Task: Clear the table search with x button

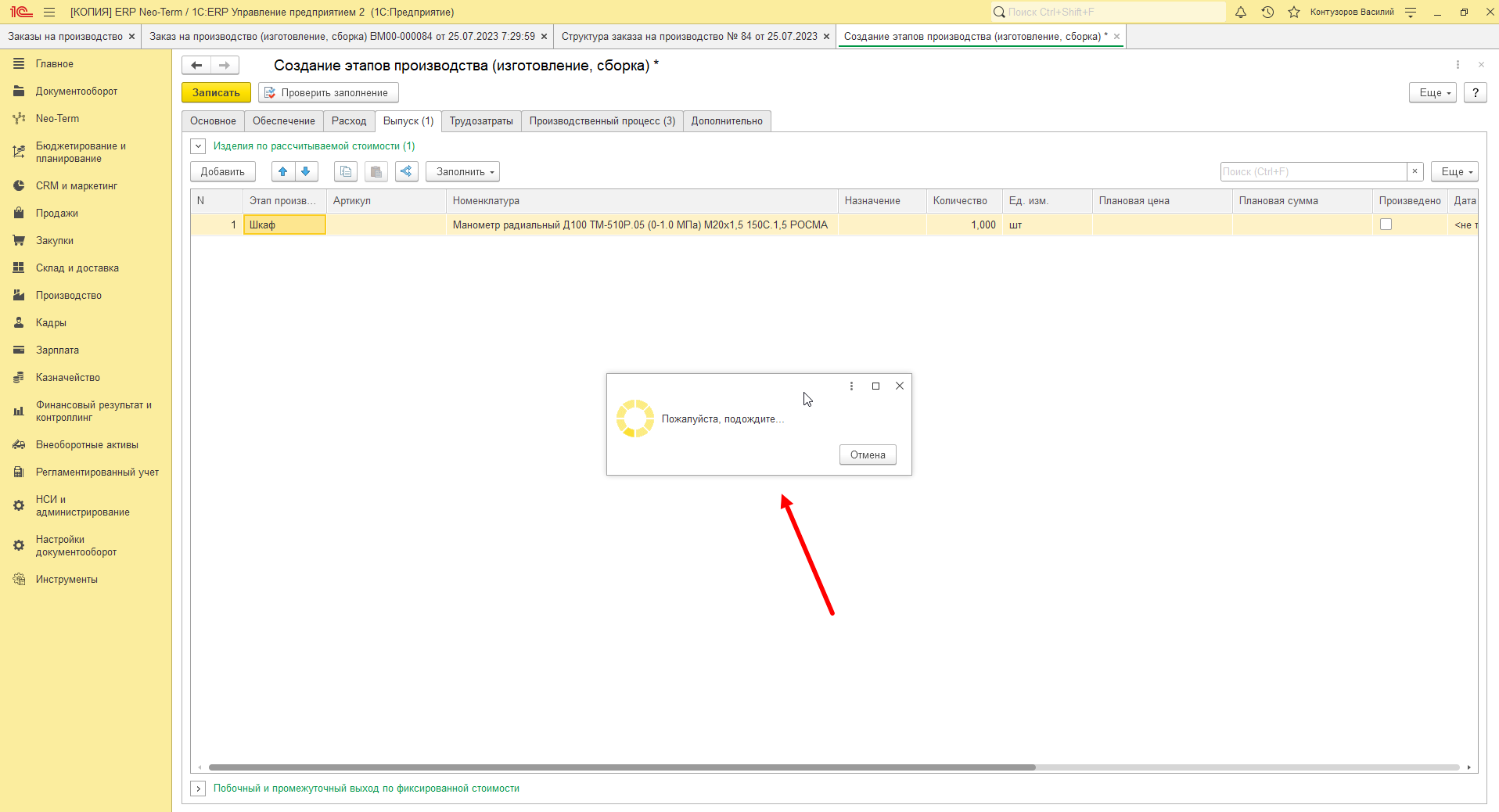Action: [1415, 171]
